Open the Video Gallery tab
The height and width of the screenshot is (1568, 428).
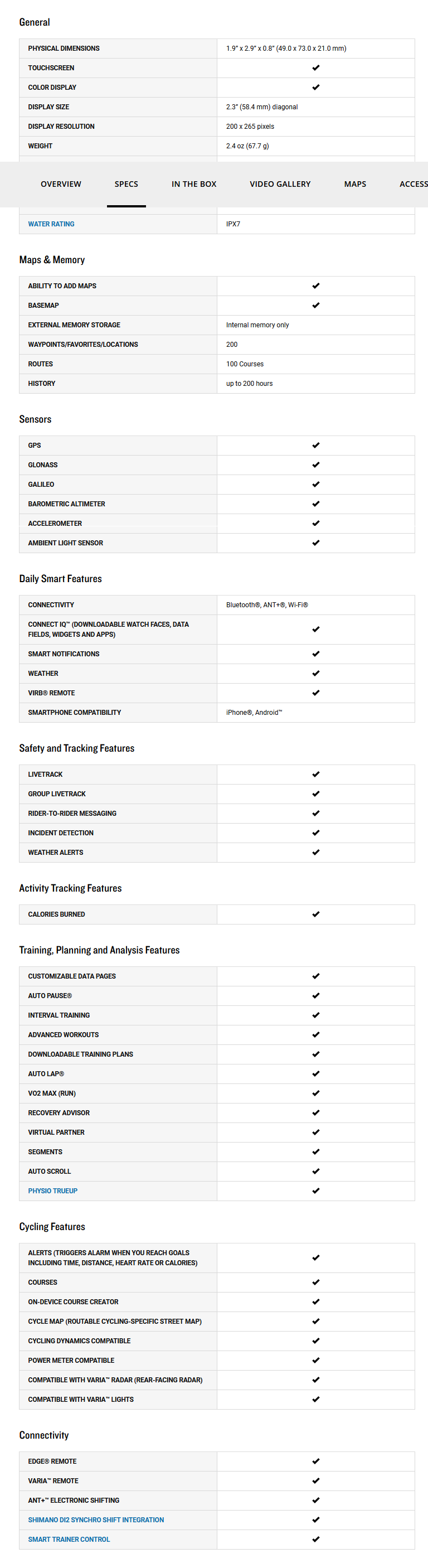point(280,184)
